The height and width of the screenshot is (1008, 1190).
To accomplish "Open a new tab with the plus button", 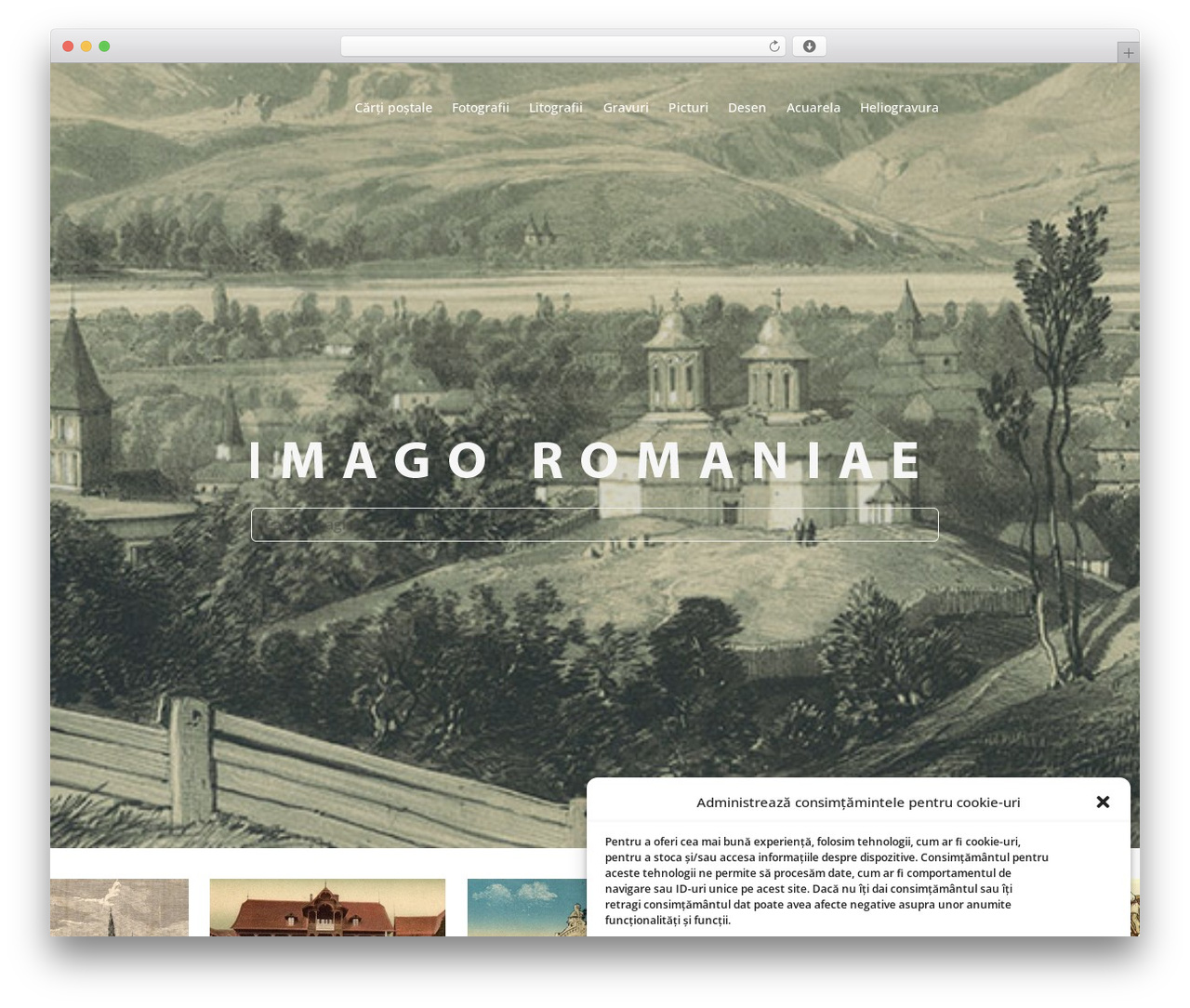I will [1128, 53].
